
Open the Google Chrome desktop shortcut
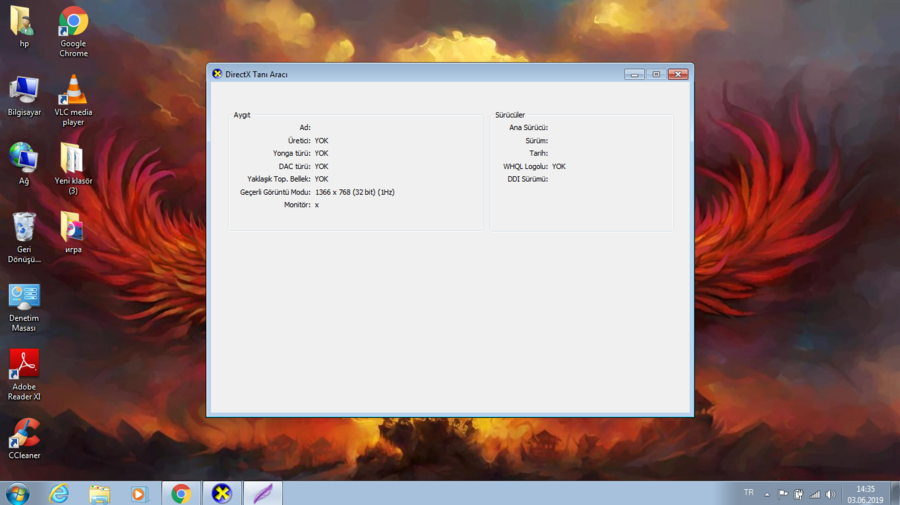point(73,32)
